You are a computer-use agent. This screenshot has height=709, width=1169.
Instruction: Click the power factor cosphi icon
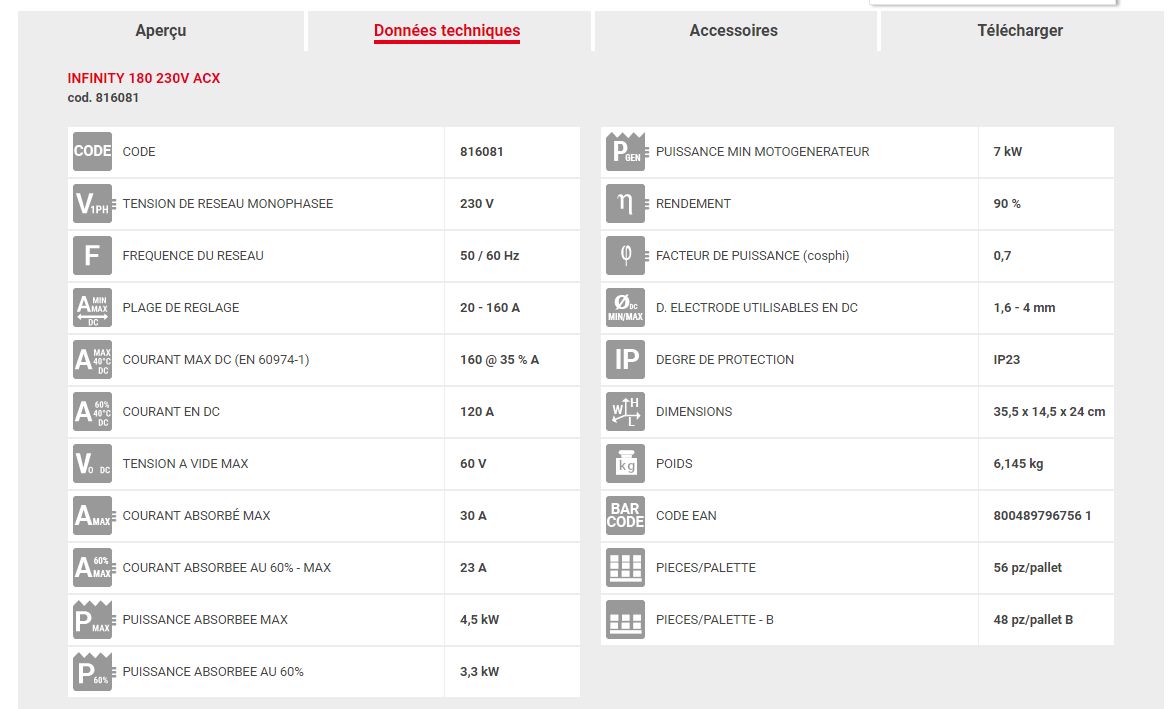pos(626,256)
